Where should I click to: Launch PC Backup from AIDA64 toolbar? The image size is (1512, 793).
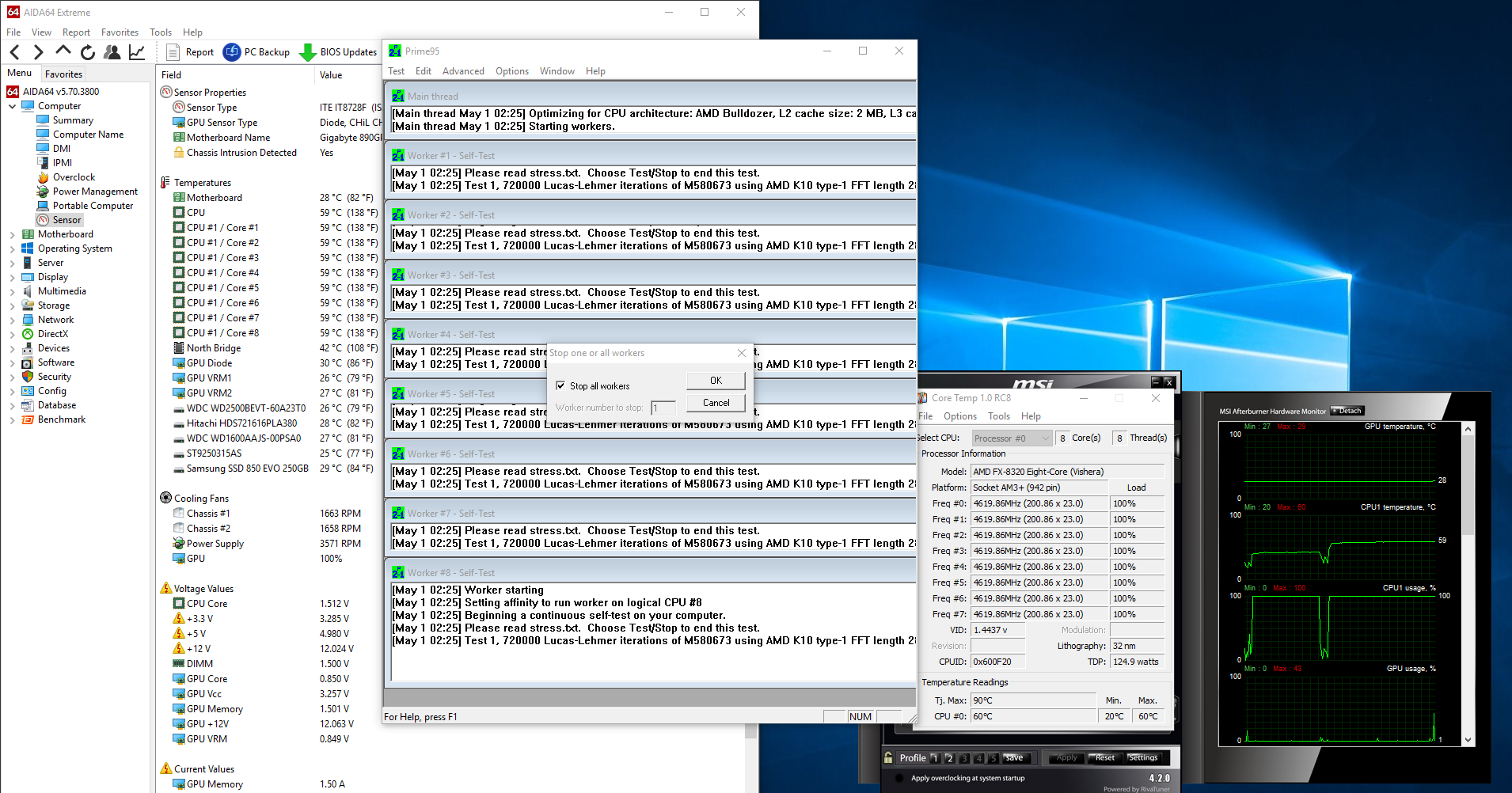coord(256,52)
